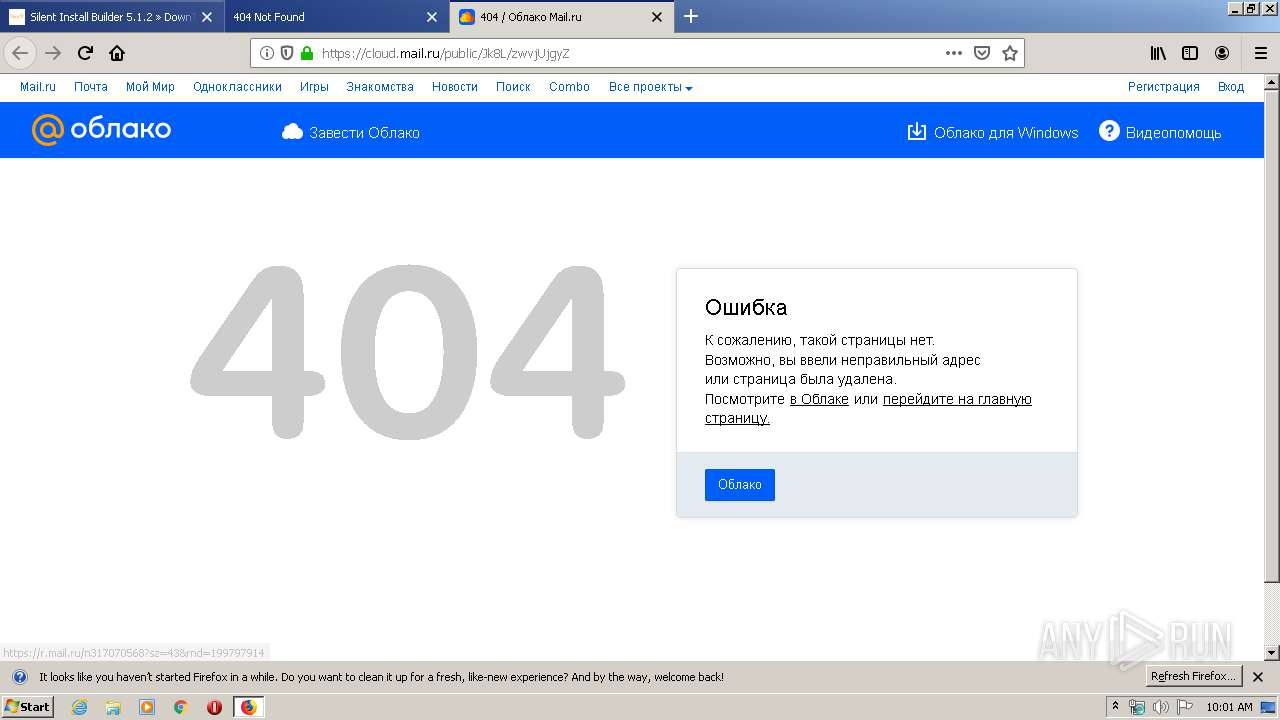Image resolution: width=1280 pixels, height=720 pixels.
Task: Select Firefox taskbar button
Action: 248,707
